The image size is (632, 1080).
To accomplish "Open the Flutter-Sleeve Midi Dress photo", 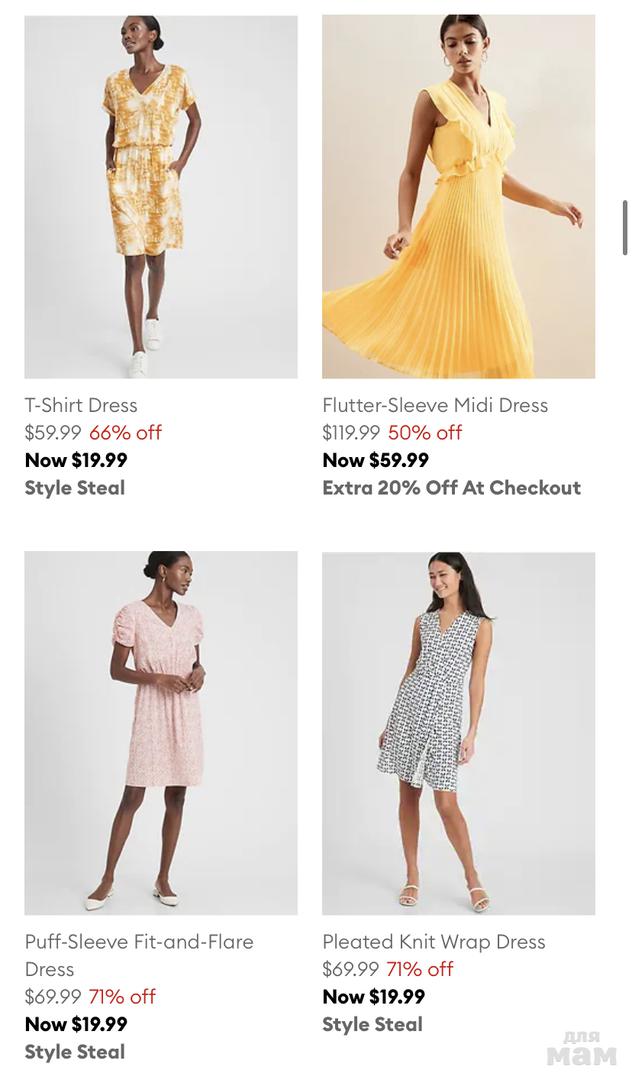I will tap(458, 196).
